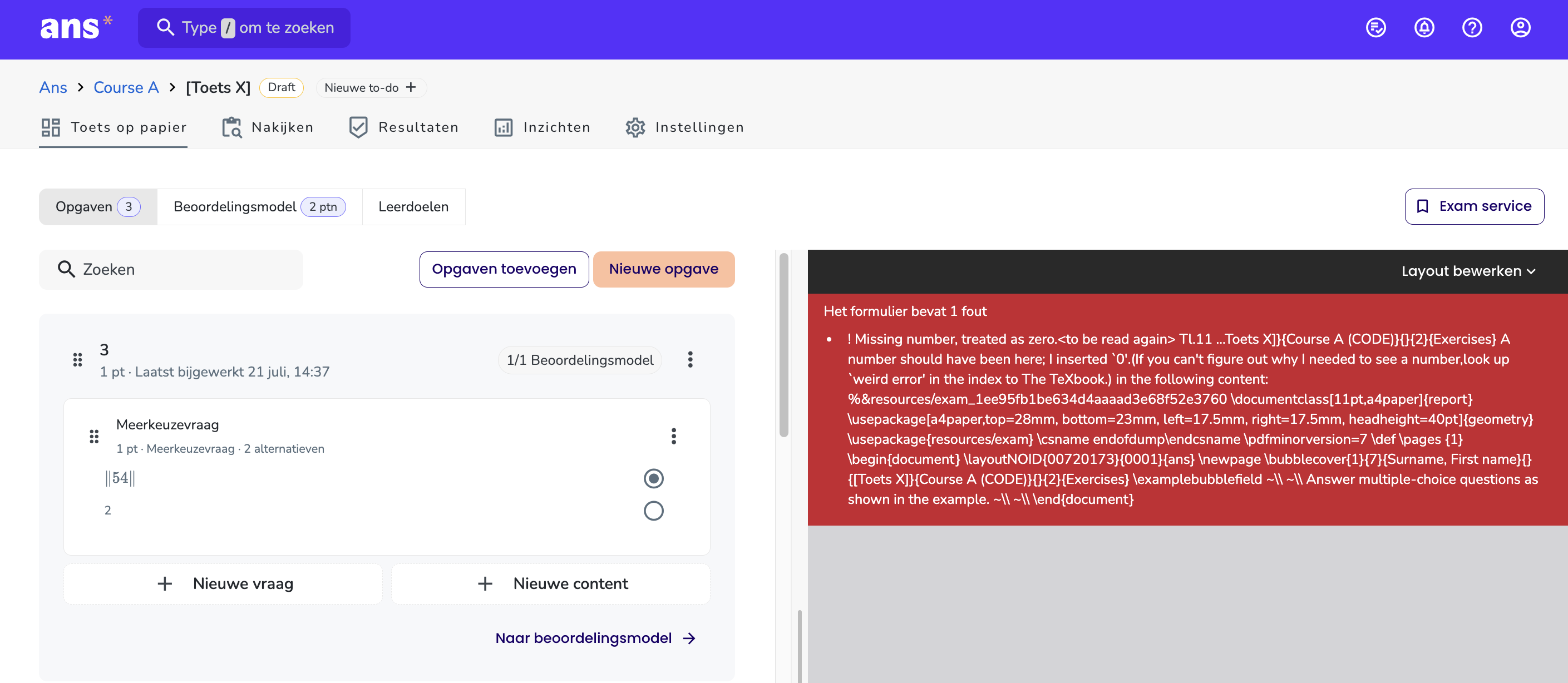The width and height of the screenshot is (1568, 683).
Task: Grab the drag handle of Meerkeuzevraag
Action: point(93,436)
